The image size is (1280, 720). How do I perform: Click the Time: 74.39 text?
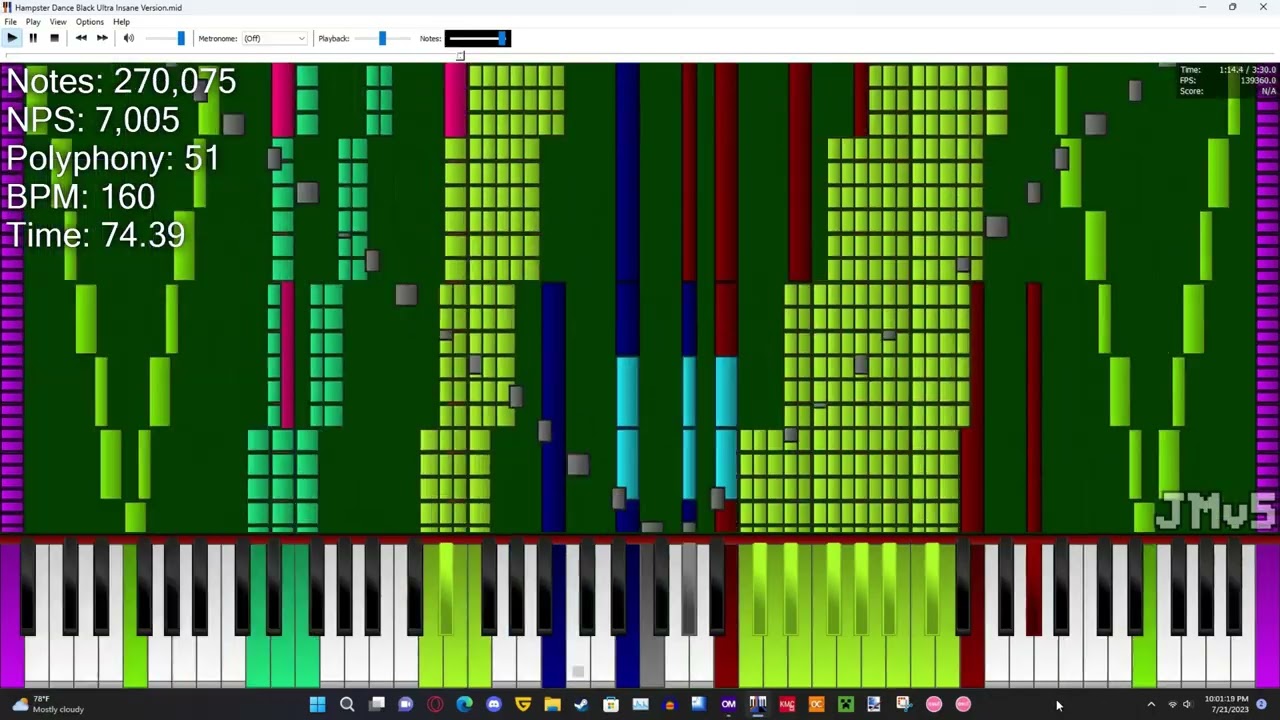pos(96,235)
